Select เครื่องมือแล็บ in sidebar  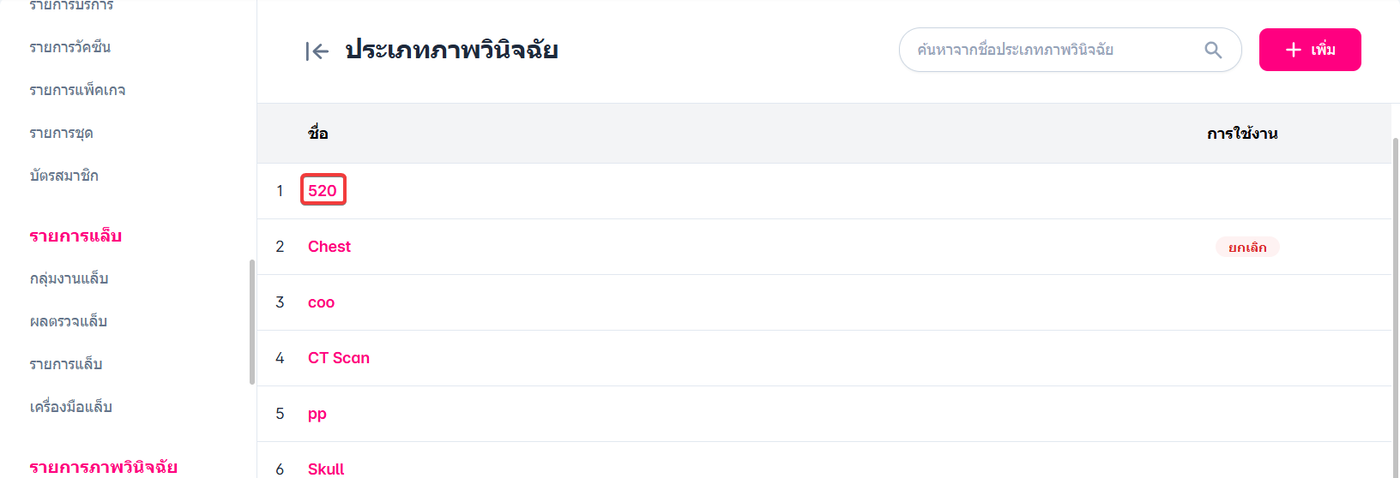pyautogui.click(x=71, y=407)
